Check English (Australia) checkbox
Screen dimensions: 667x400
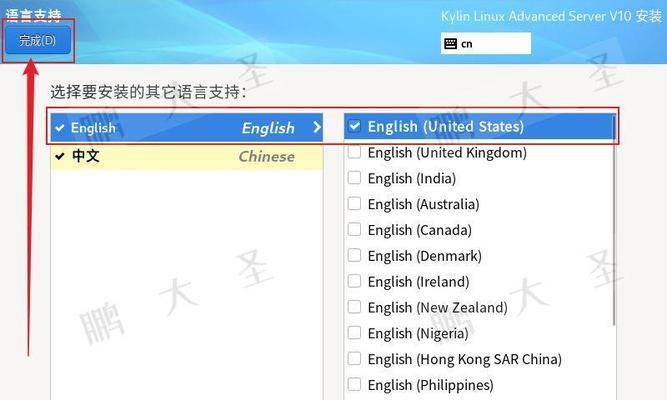pos(354,203)
